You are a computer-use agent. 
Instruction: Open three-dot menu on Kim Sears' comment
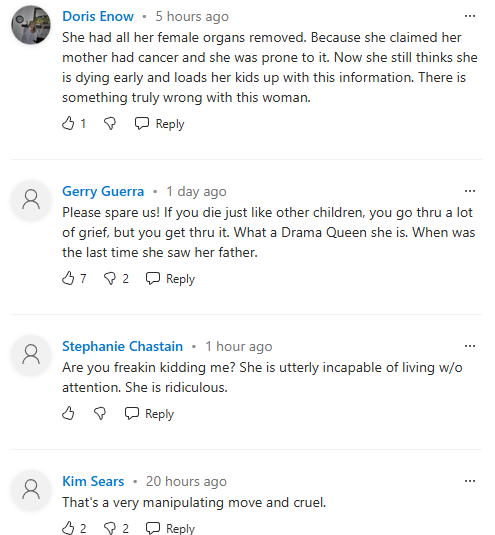point(470,481)
